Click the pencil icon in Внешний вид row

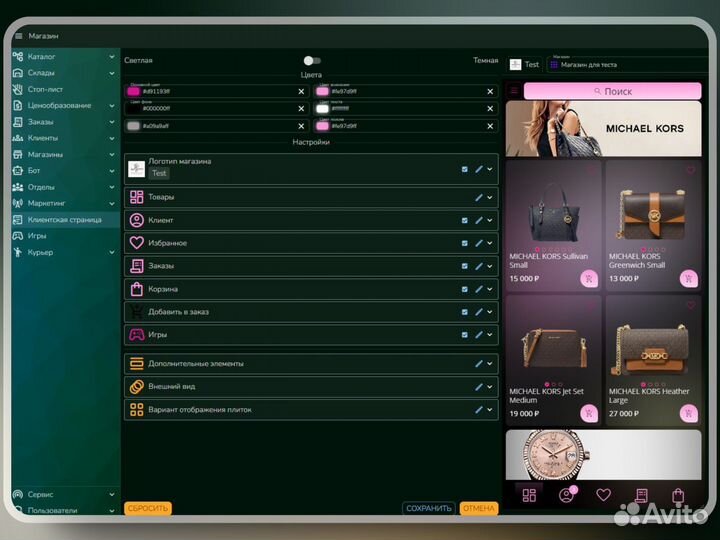(478, 386)
